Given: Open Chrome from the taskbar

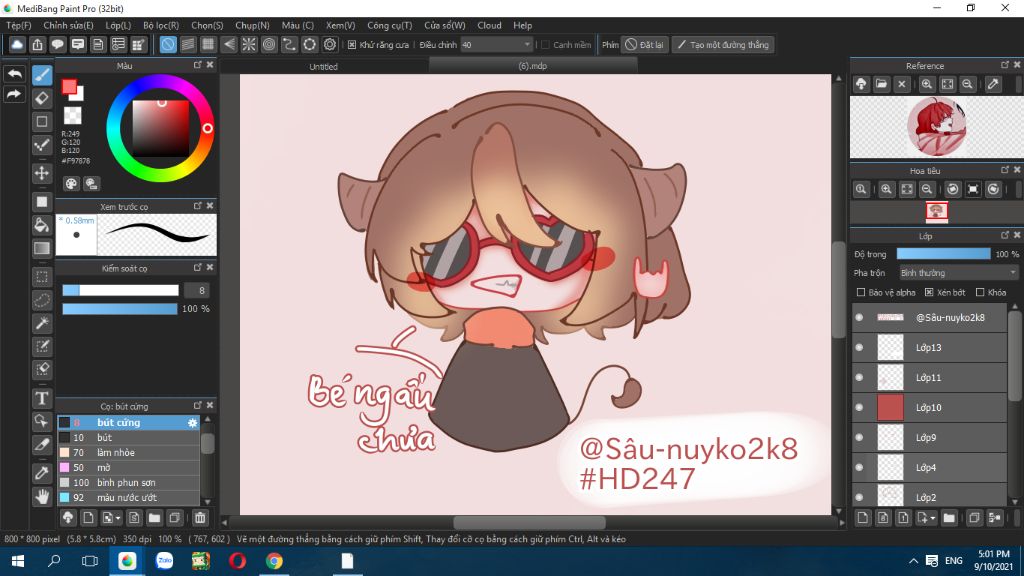Looking at the screenshot, I should [x=274, y=561].
